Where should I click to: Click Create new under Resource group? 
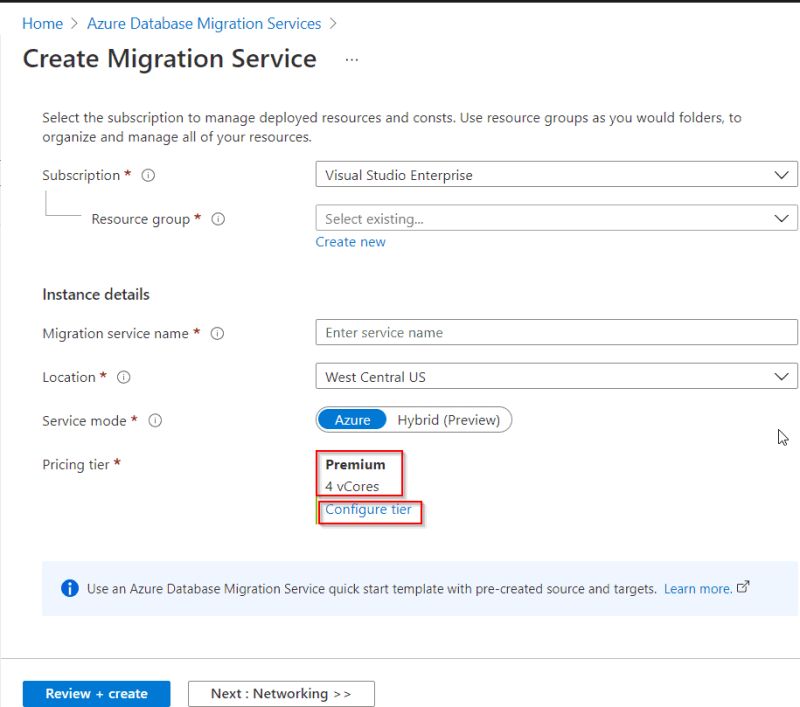(350, 241)
